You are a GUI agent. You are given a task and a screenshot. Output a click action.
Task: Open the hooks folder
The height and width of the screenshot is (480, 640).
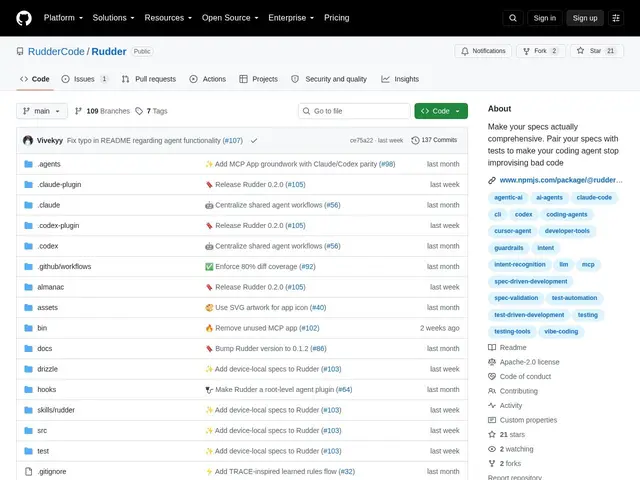coord(47,389)
